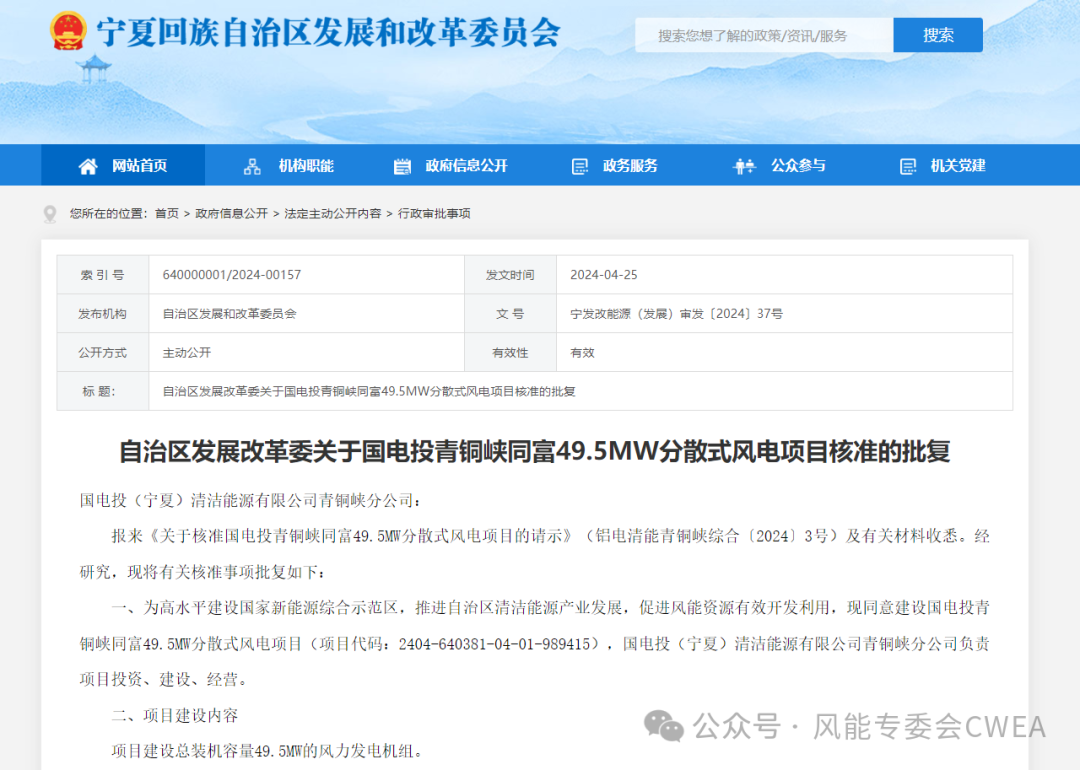
Task: Click the site title 宁夏回族自治区发展和改革委员会
Action: 328,33
